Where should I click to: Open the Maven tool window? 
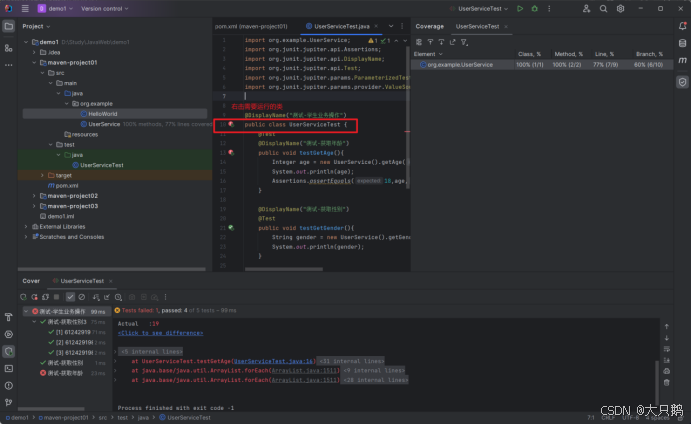click(682, 60)
